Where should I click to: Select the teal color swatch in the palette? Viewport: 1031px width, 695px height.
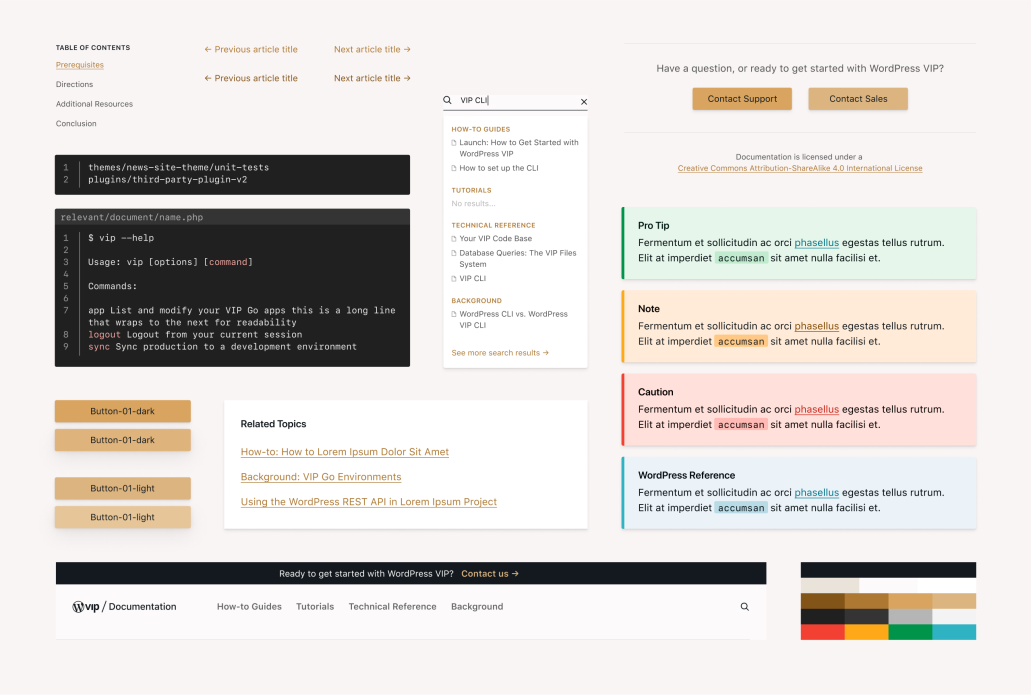click(x=954, y=632)
